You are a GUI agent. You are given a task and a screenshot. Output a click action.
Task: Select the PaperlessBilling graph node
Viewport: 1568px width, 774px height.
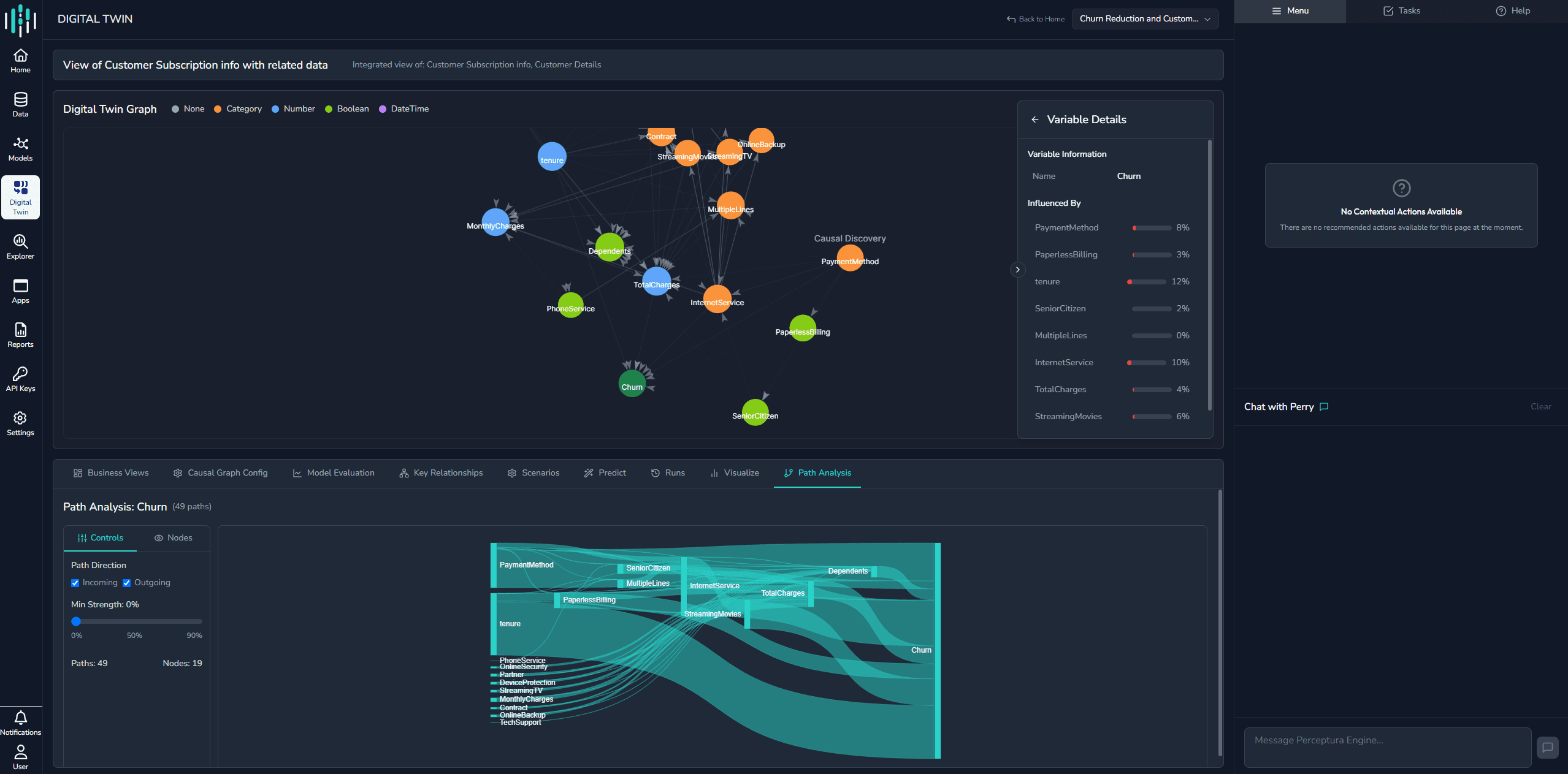tap(803, 328)
